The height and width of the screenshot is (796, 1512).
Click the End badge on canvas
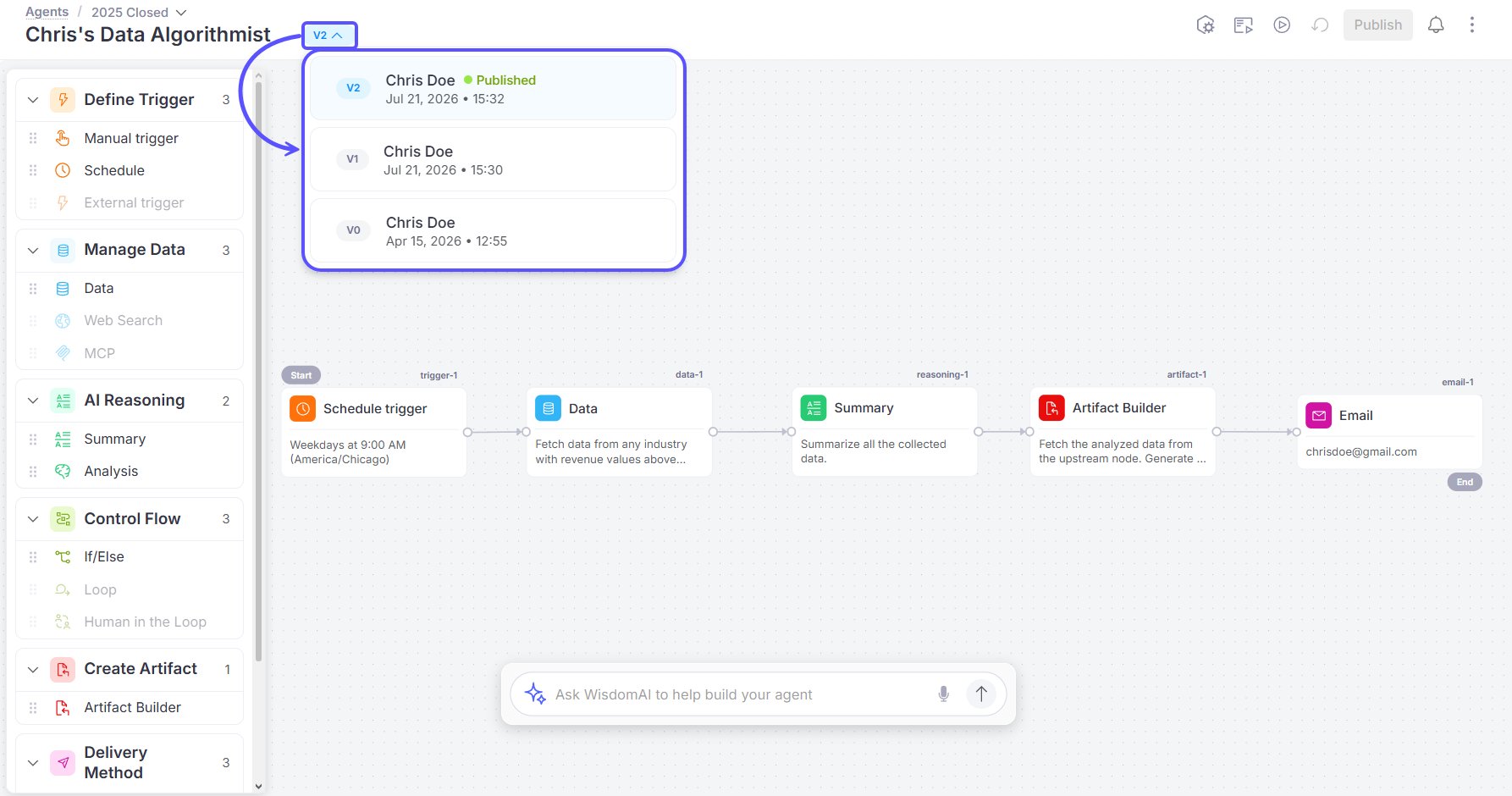pyautogui.click(x=1465, y=482)
